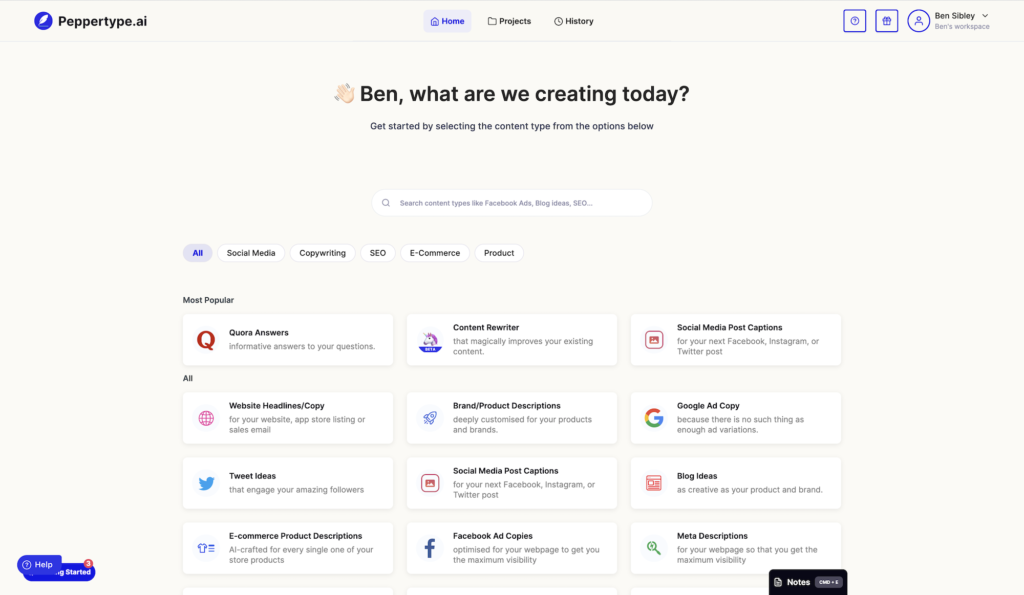The width and height of the screenshot is (1024, 595).
Task: Click the Content Rewriter unicorn icon
Action: [x=430, y=340]
